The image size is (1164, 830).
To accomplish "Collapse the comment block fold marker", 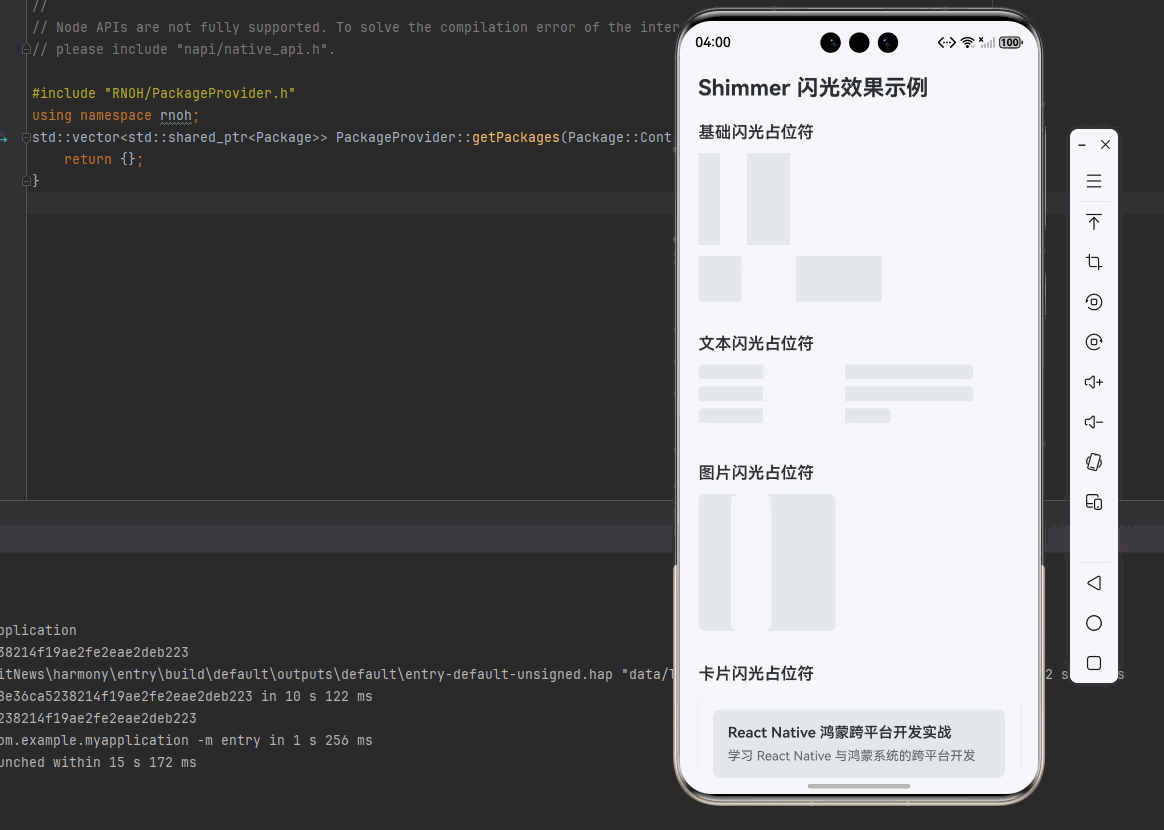I will (x=26, y=49).
